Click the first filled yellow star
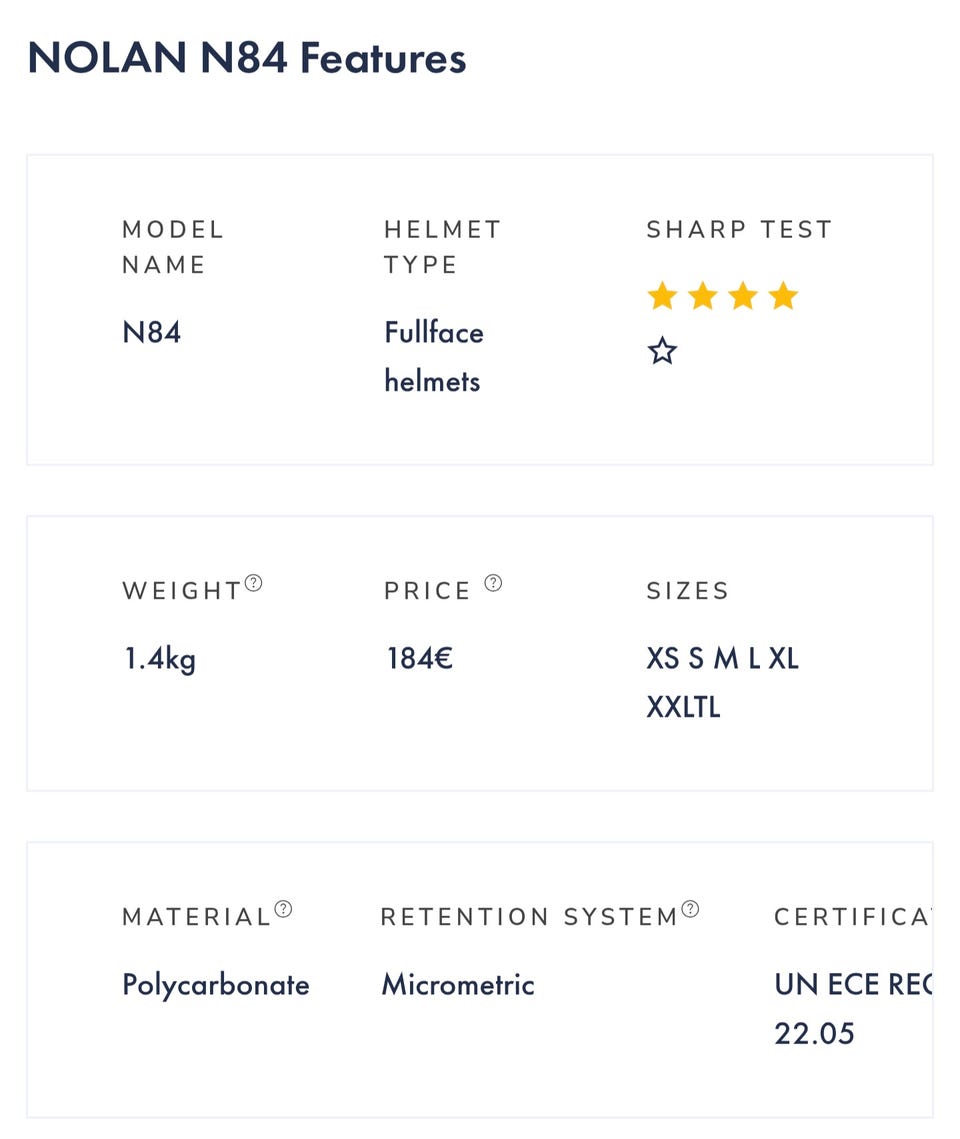960x1139 pixels. 662,296
